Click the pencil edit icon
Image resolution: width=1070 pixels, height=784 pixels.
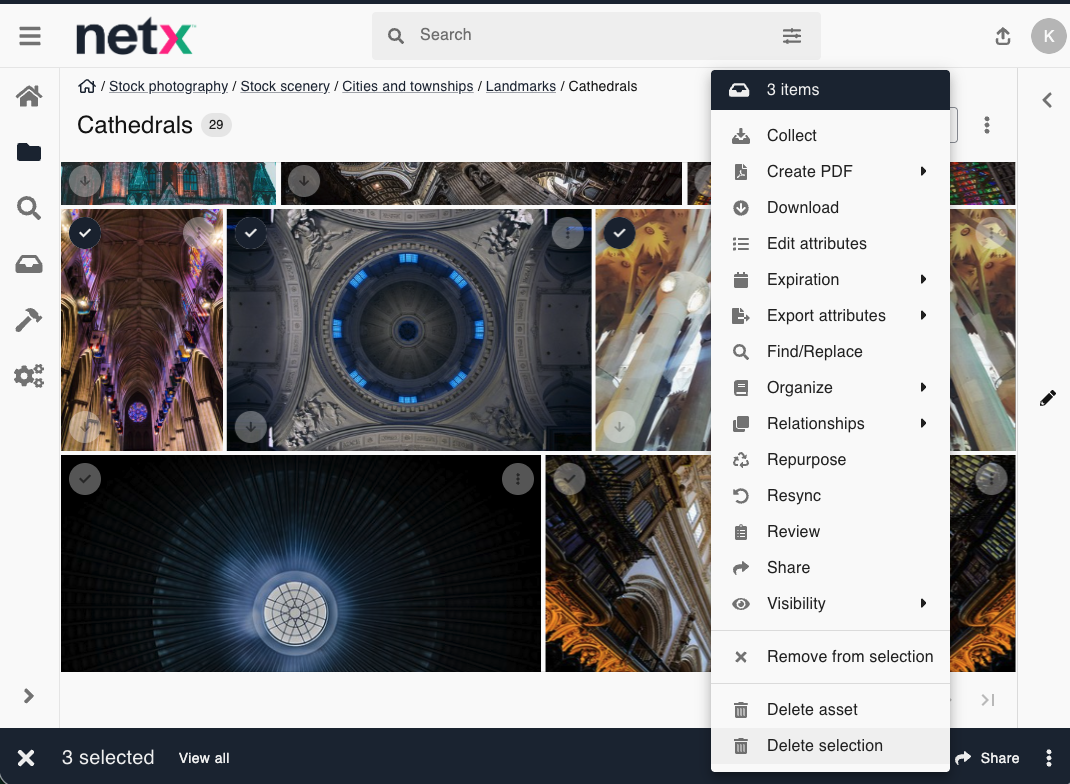click(1047, 398)
